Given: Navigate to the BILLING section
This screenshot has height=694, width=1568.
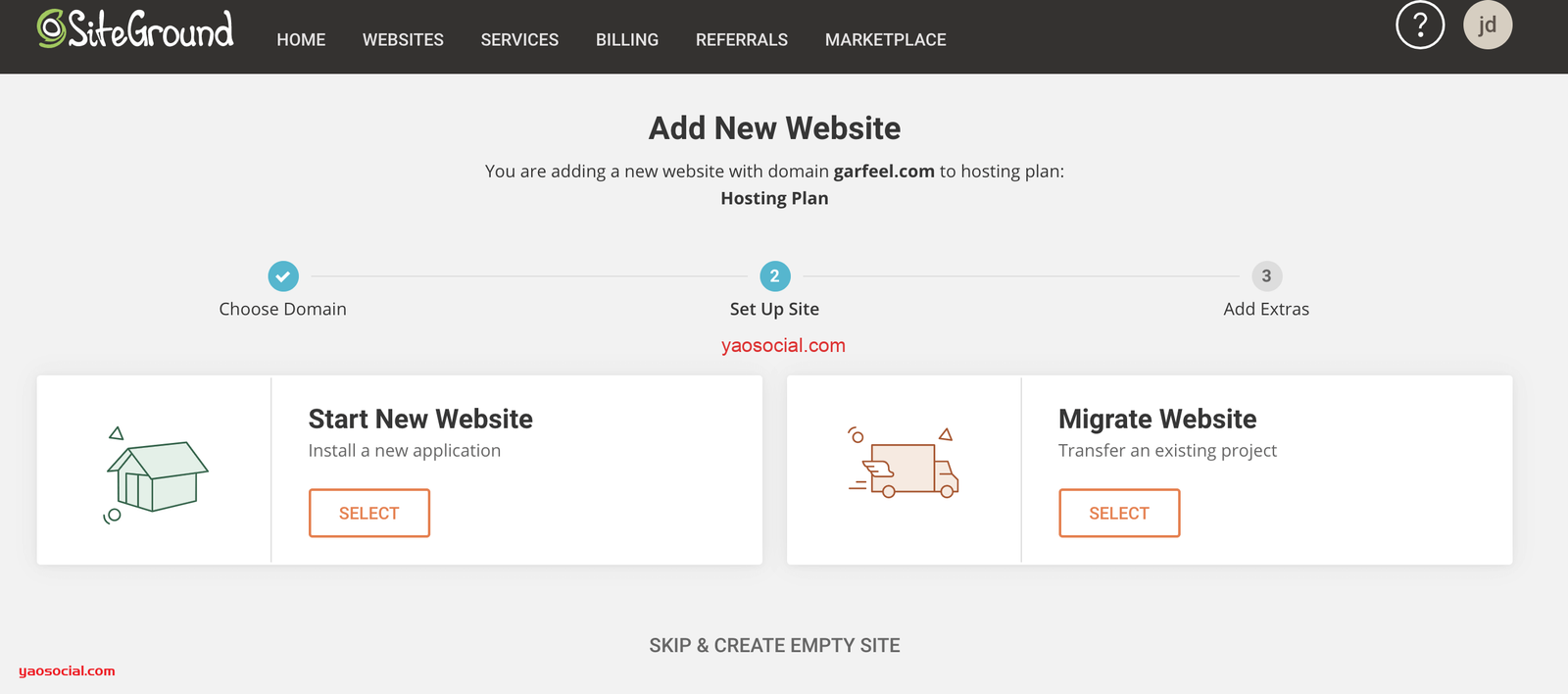Looking at the screenshot, I should [627, 40].
